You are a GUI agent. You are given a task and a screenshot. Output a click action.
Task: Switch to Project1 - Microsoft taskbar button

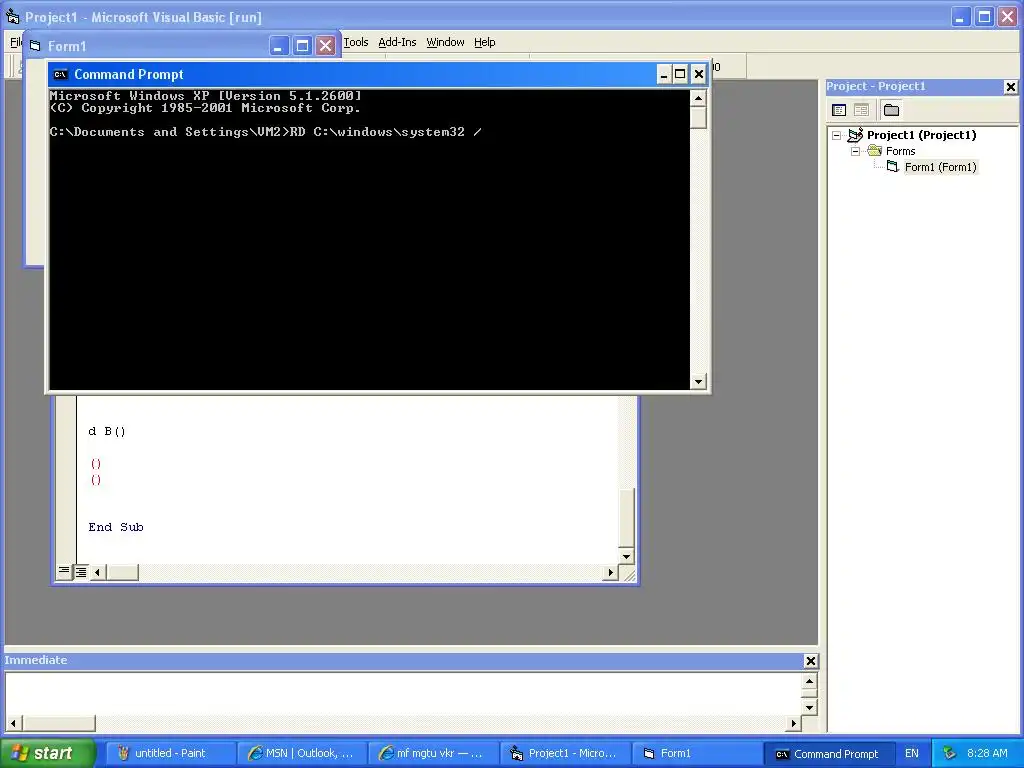565,754
